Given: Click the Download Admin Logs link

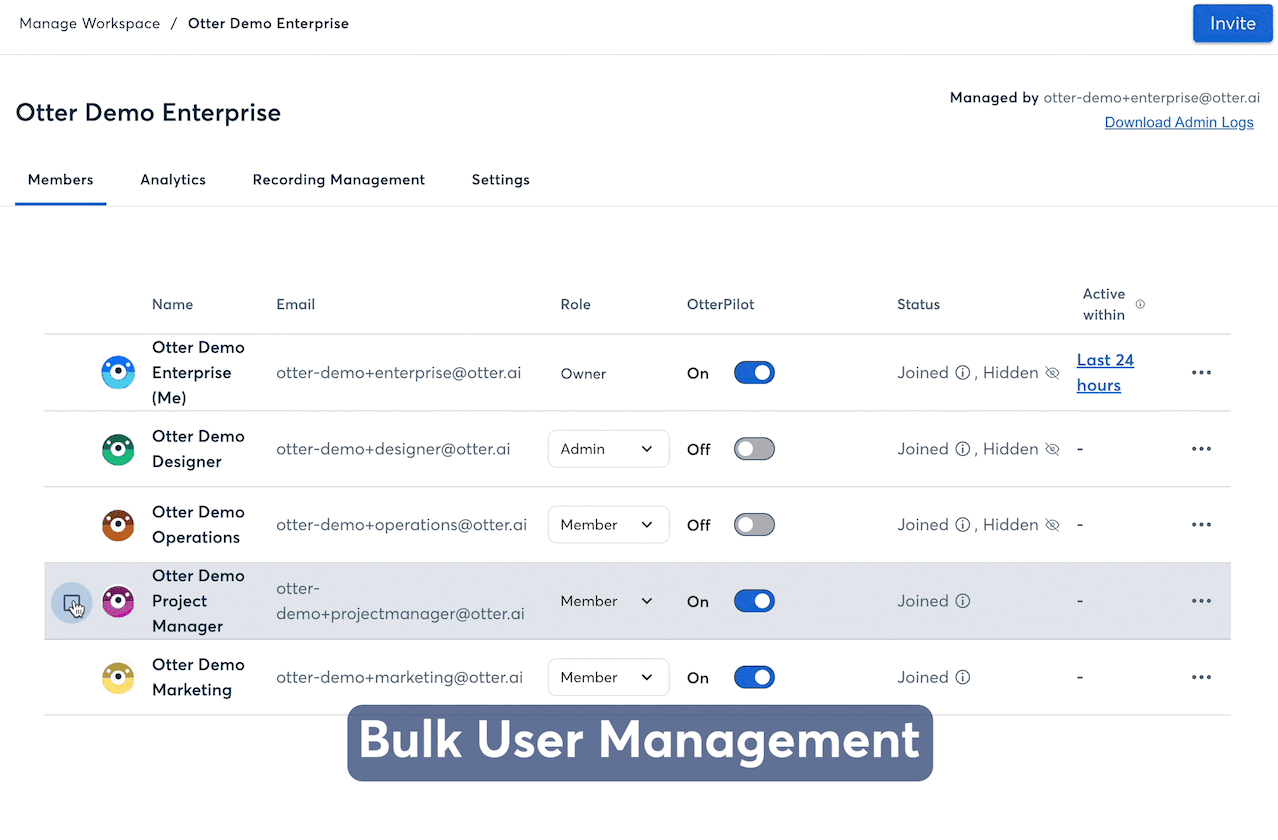Looking at the screenshot, I should point(1179,122).
